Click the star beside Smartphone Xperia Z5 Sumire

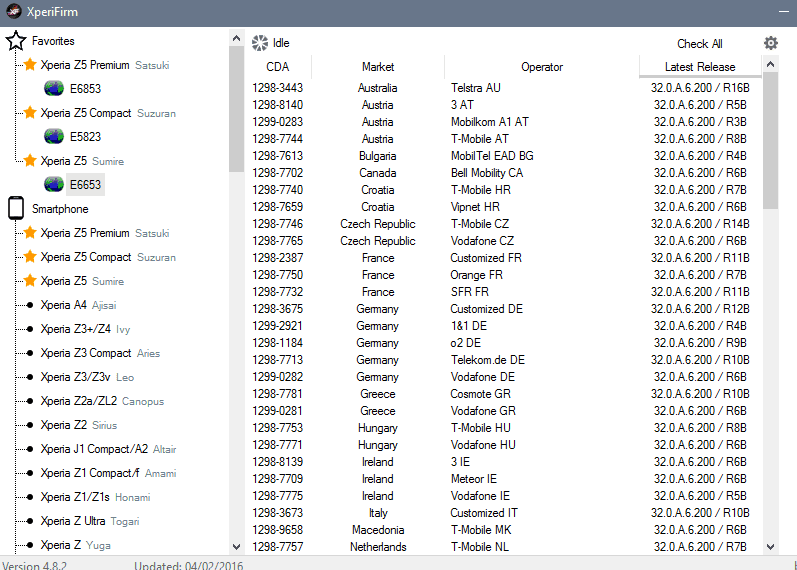30,281
